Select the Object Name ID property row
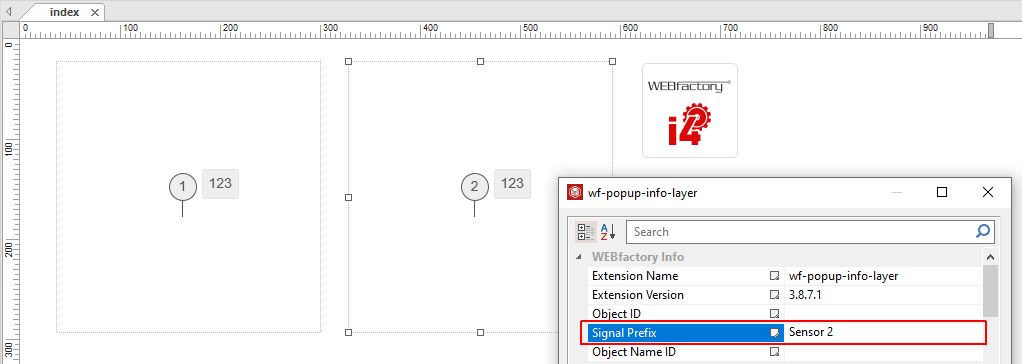The image size is (1022, 364). (786, 352)
